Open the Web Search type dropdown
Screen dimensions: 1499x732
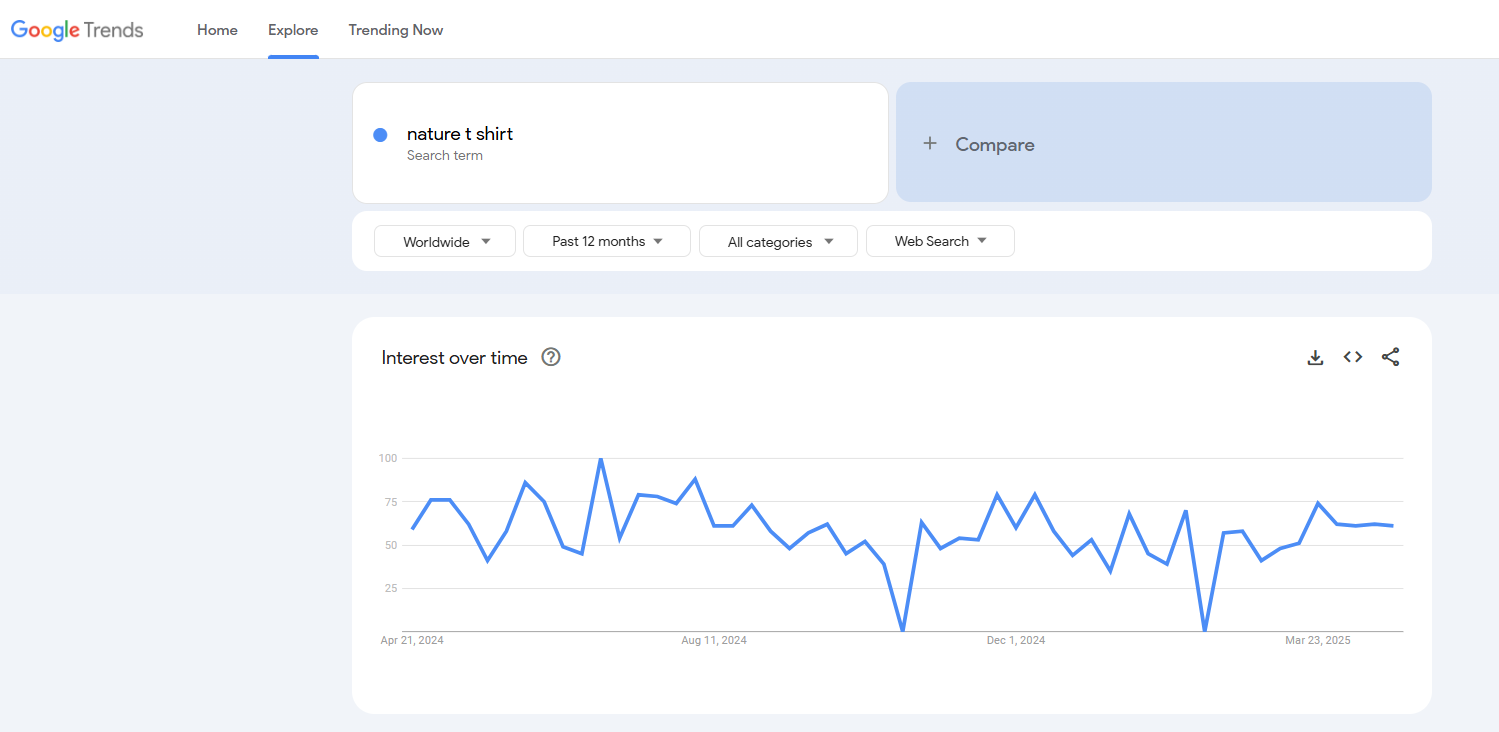[940, 241]
